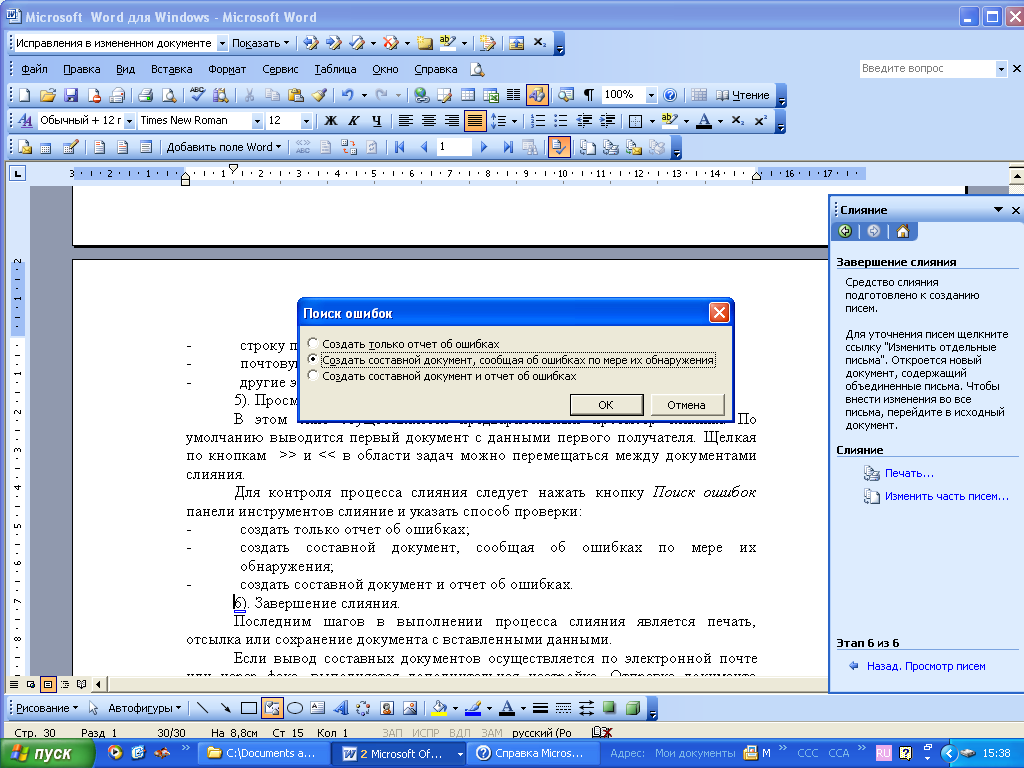
Task: Go to next record arrow in merge toolbar
Action: click(484, 147)
